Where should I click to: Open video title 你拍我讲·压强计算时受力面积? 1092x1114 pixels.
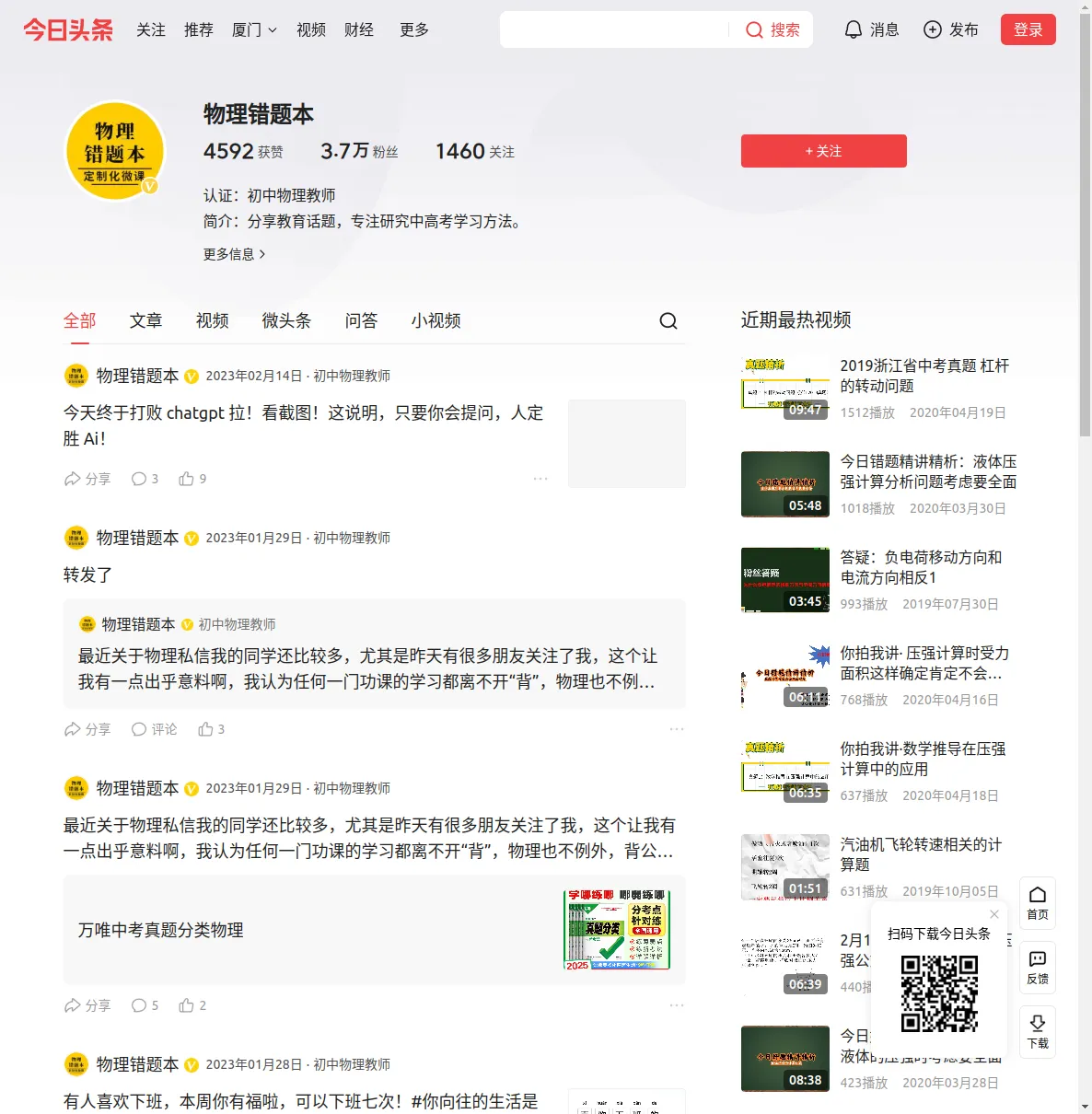point(924,663)
